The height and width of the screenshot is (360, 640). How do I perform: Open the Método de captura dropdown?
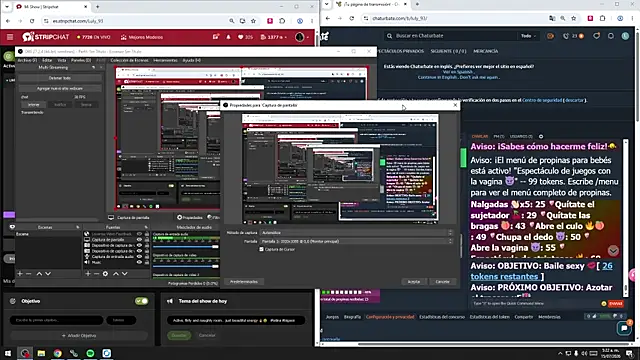pos(357,233)
